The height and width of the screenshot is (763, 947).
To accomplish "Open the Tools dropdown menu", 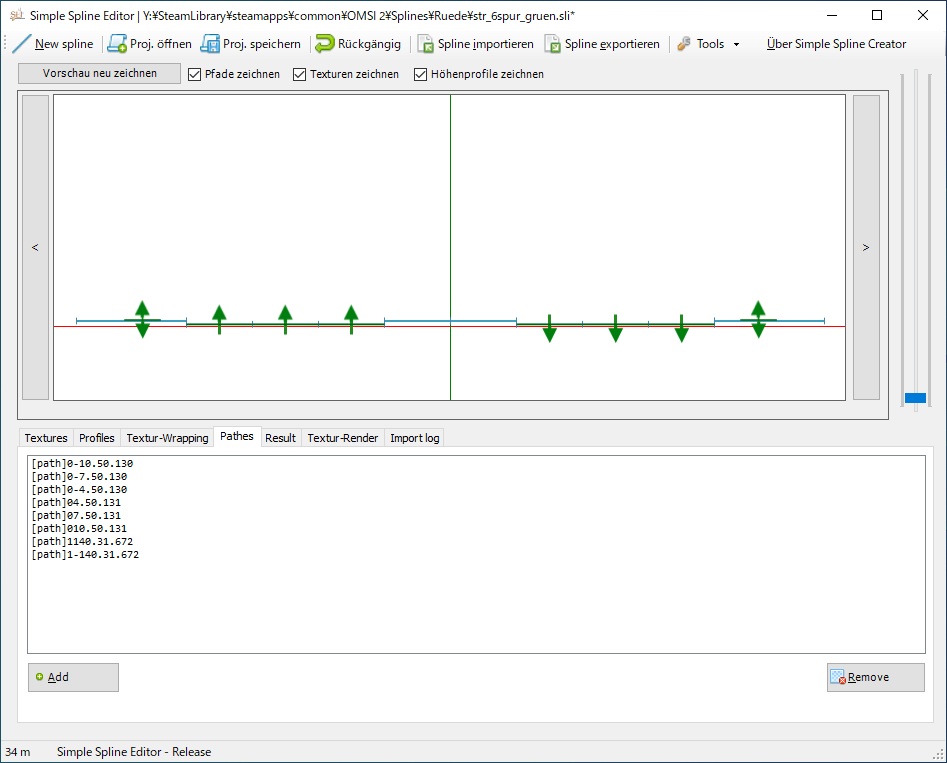I will [x=709, y=44].
